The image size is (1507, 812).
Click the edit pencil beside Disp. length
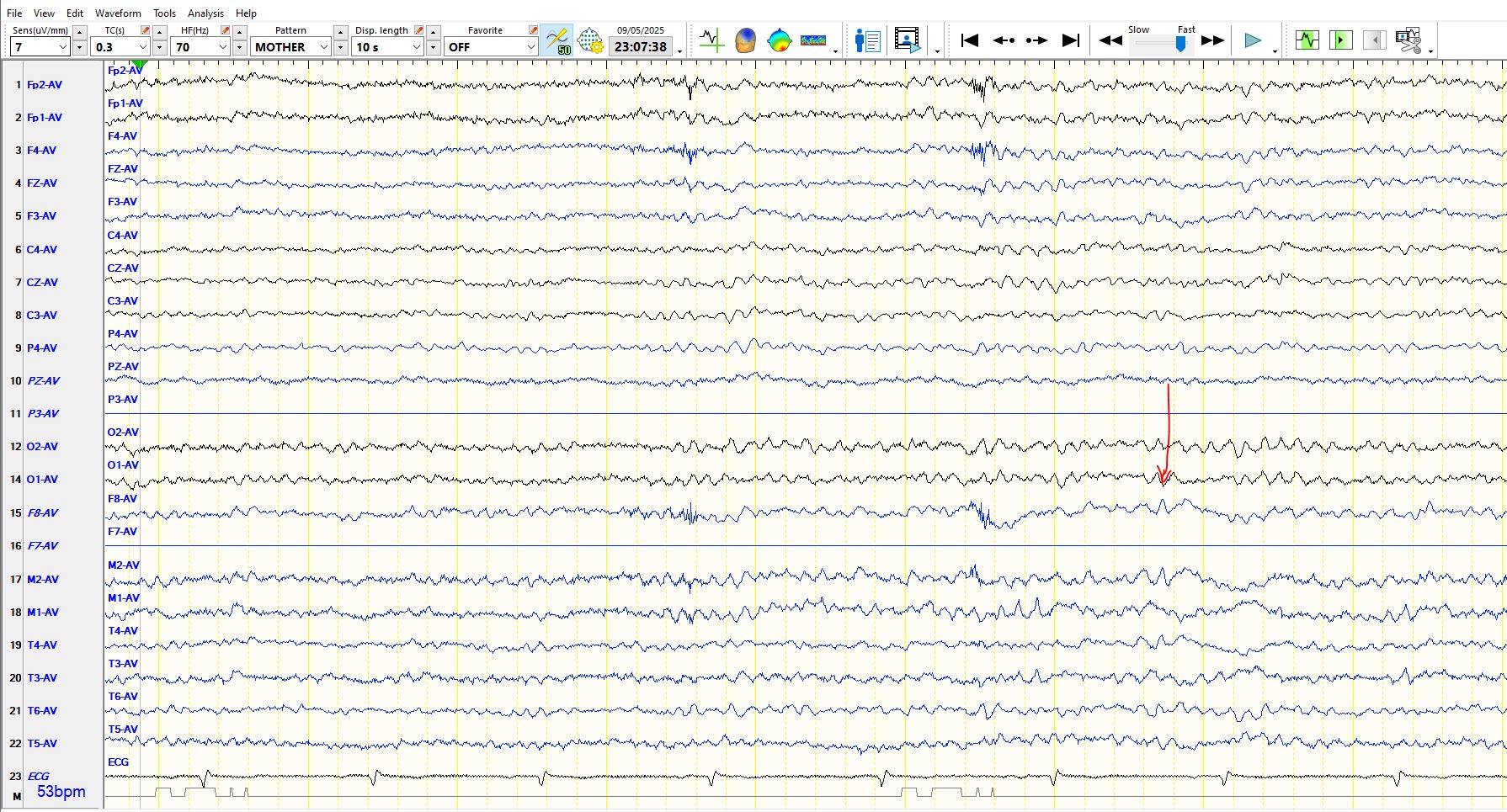coord(419,30)
